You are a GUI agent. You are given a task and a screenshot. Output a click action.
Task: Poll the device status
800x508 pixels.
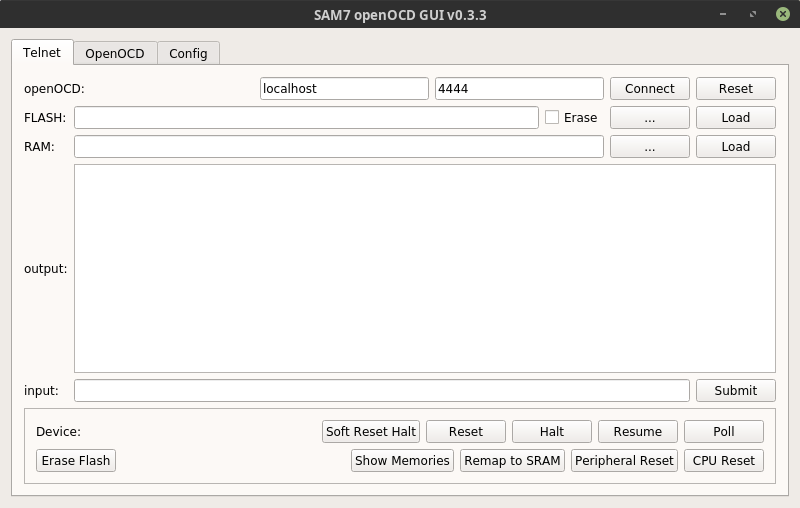pyautogui.click(x=724, y=431)
